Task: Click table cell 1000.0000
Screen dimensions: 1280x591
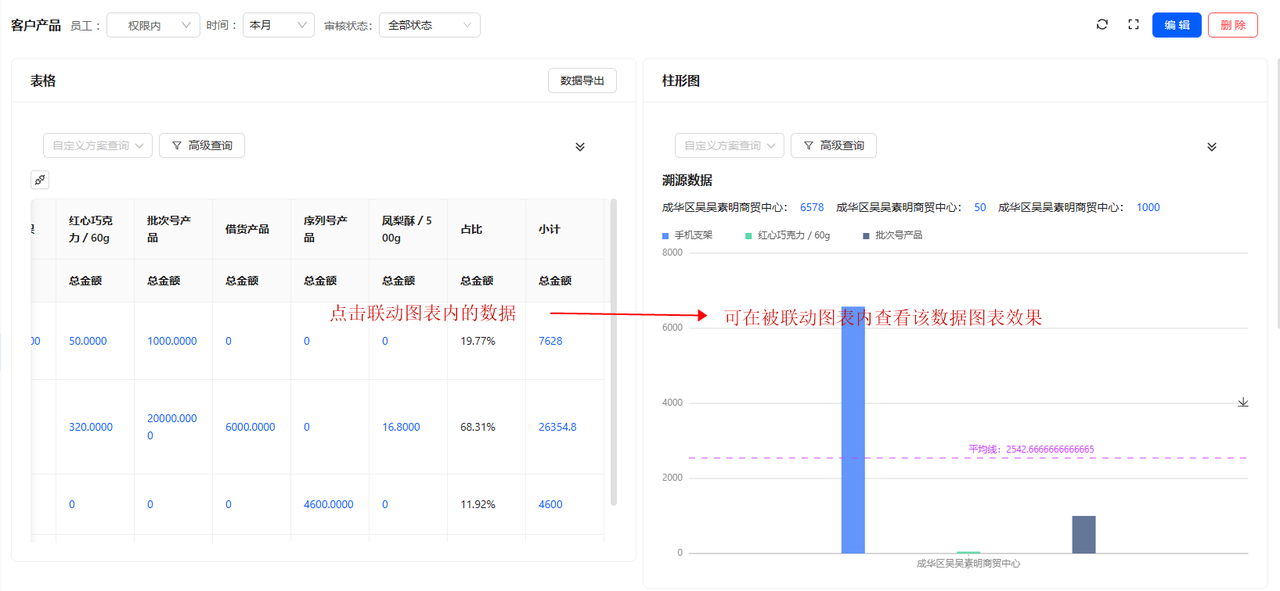Action: tap(172, 341)
